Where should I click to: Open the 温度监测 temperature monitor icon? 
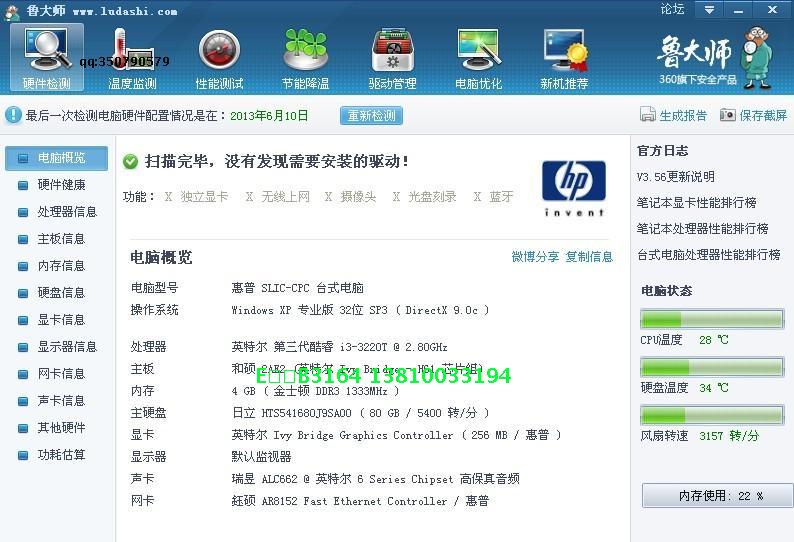[x=132, y=57]
